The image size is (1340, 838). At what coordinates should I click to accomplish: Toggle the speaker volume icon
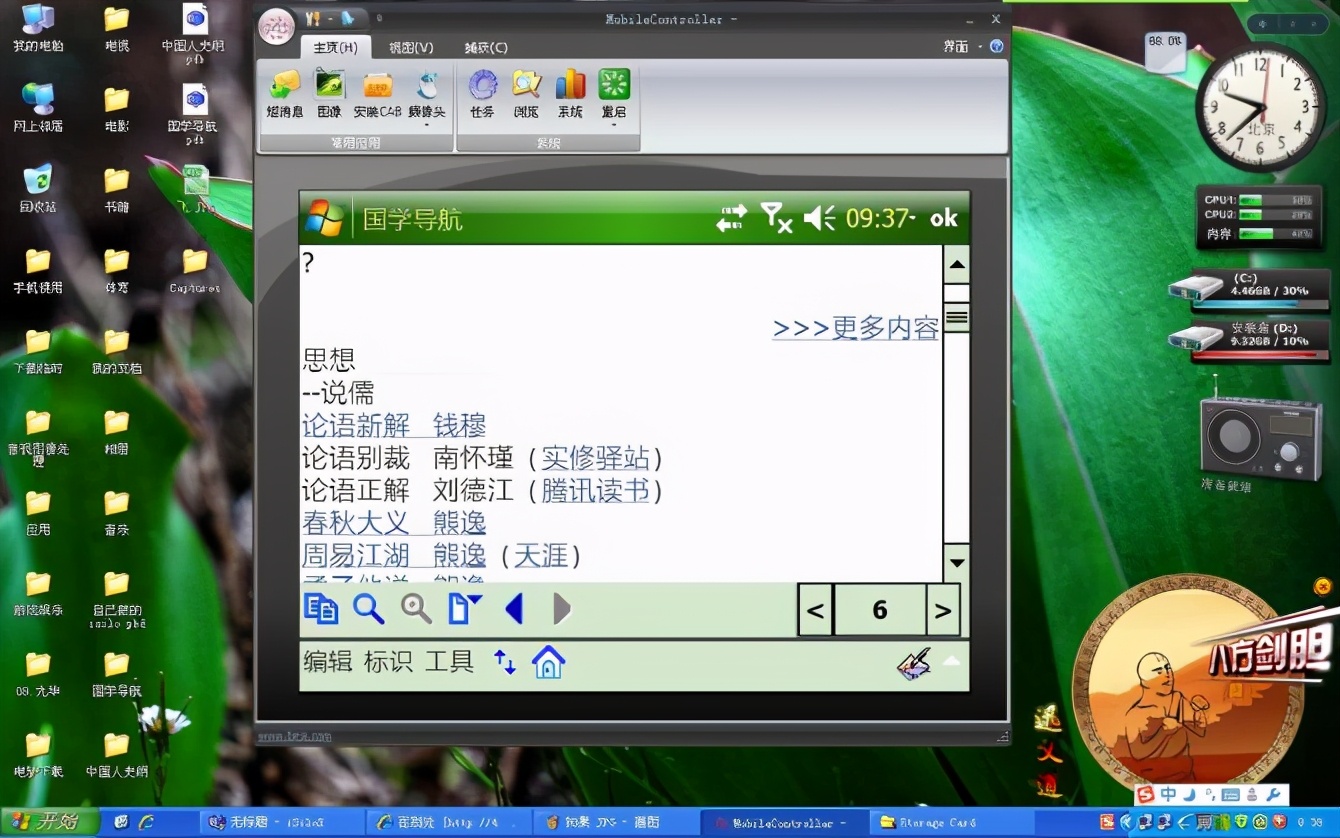tap(820, 218)
